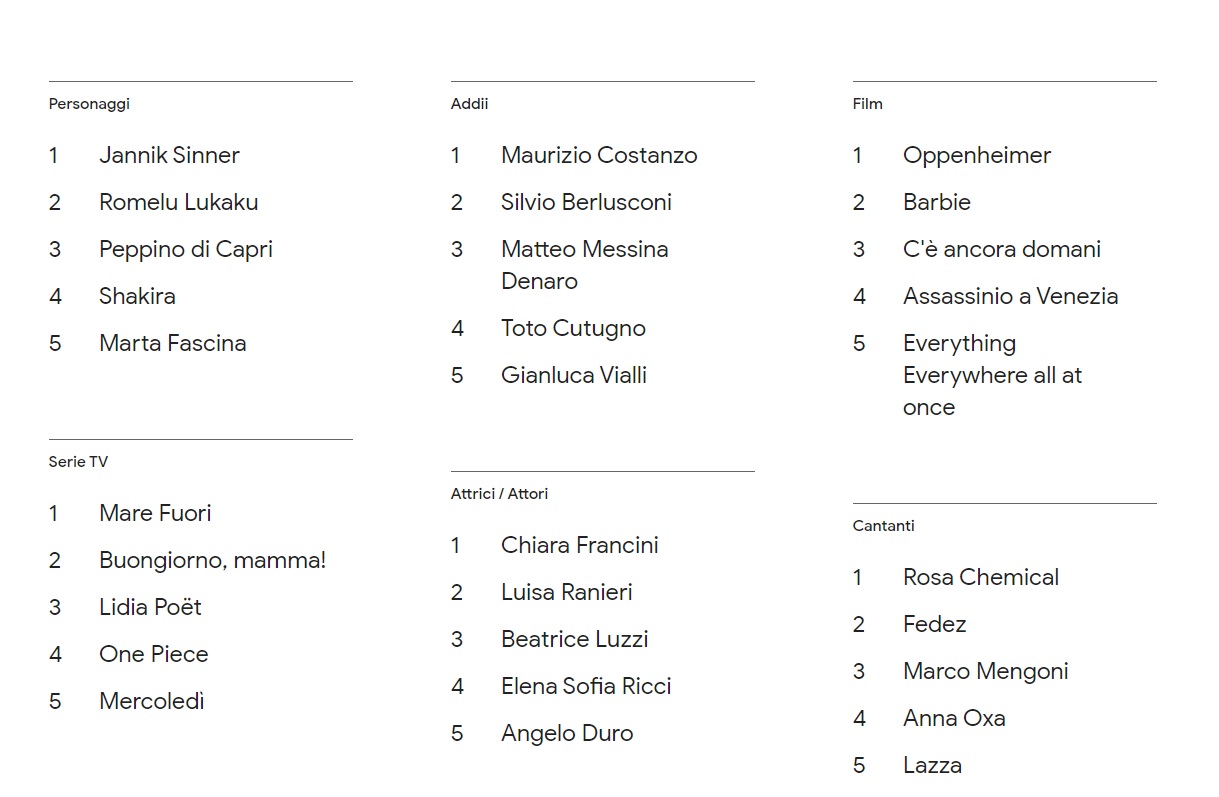Screen dimensions: 1219x797
Task: Click the Jannik Sinner entry
Action: coord(169,155)
